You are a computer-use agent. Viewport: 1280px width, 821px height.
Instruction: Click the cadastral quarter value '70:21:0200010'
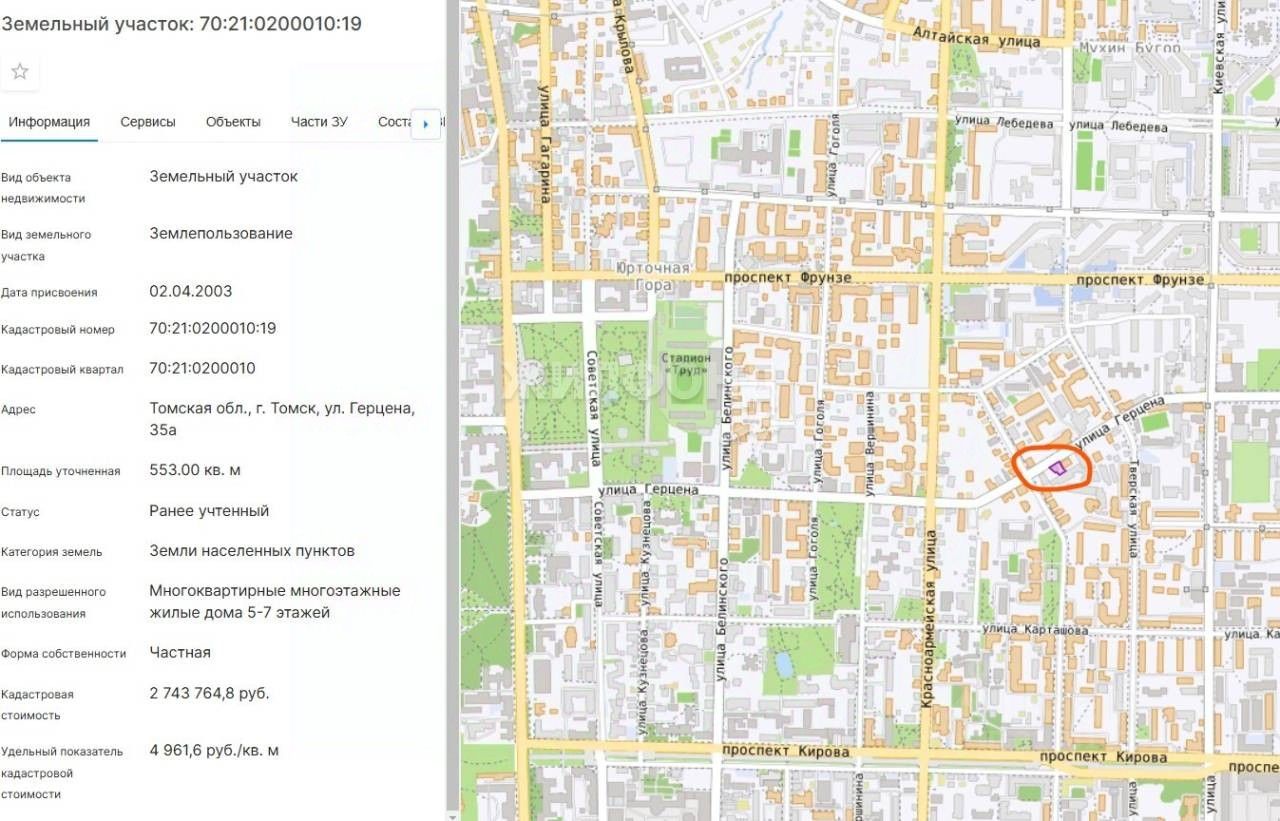(x=202, y=368)
